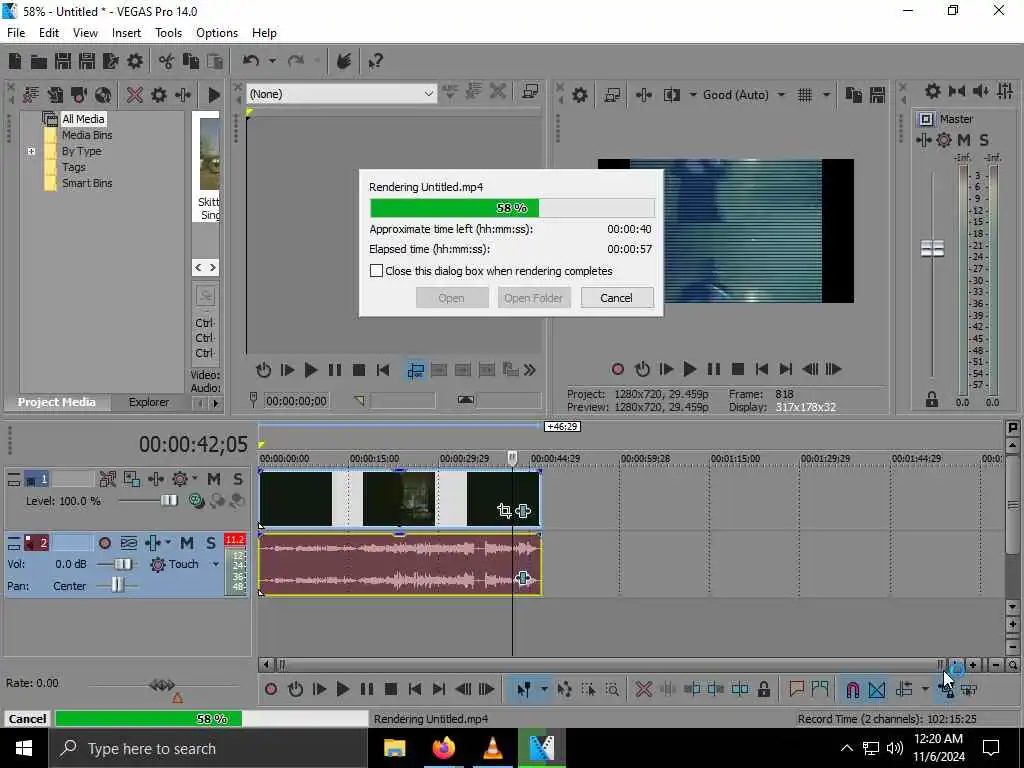1024x768 pixels.
Task: Click Cancel button in bottom status bar
Action: pyautogui.click(x=27, y=718)
